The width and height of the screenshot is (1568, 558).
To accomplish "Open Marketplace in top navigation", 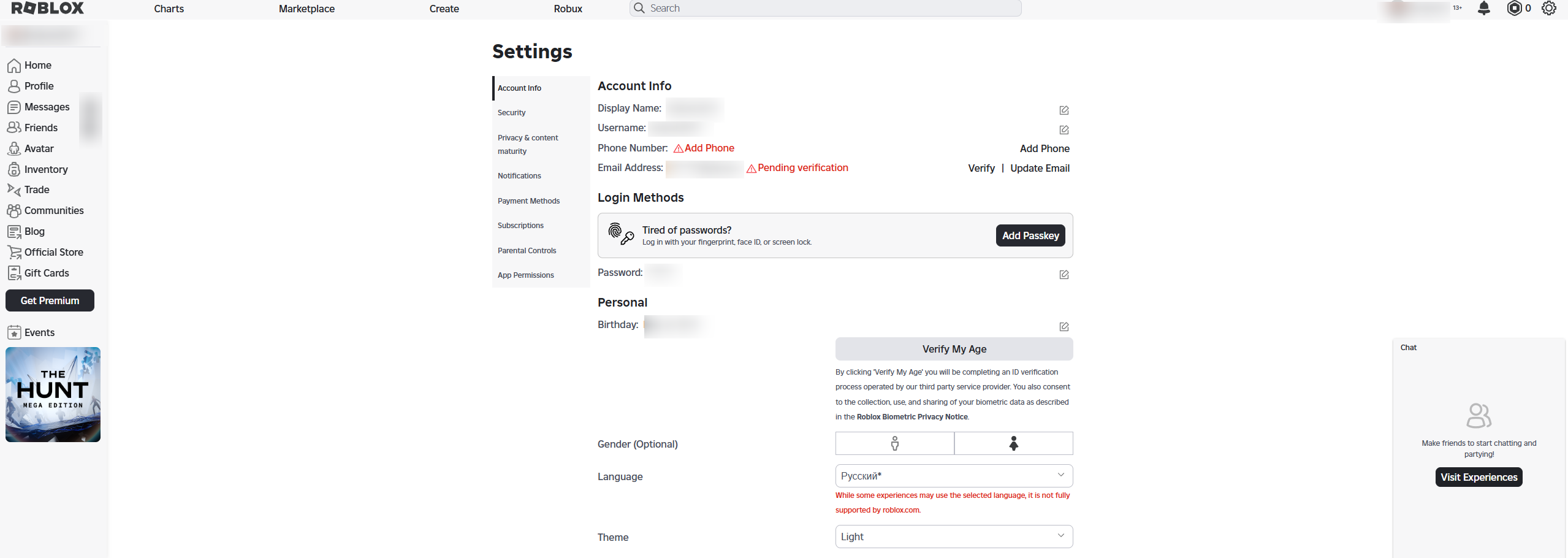I will [306, 9].
